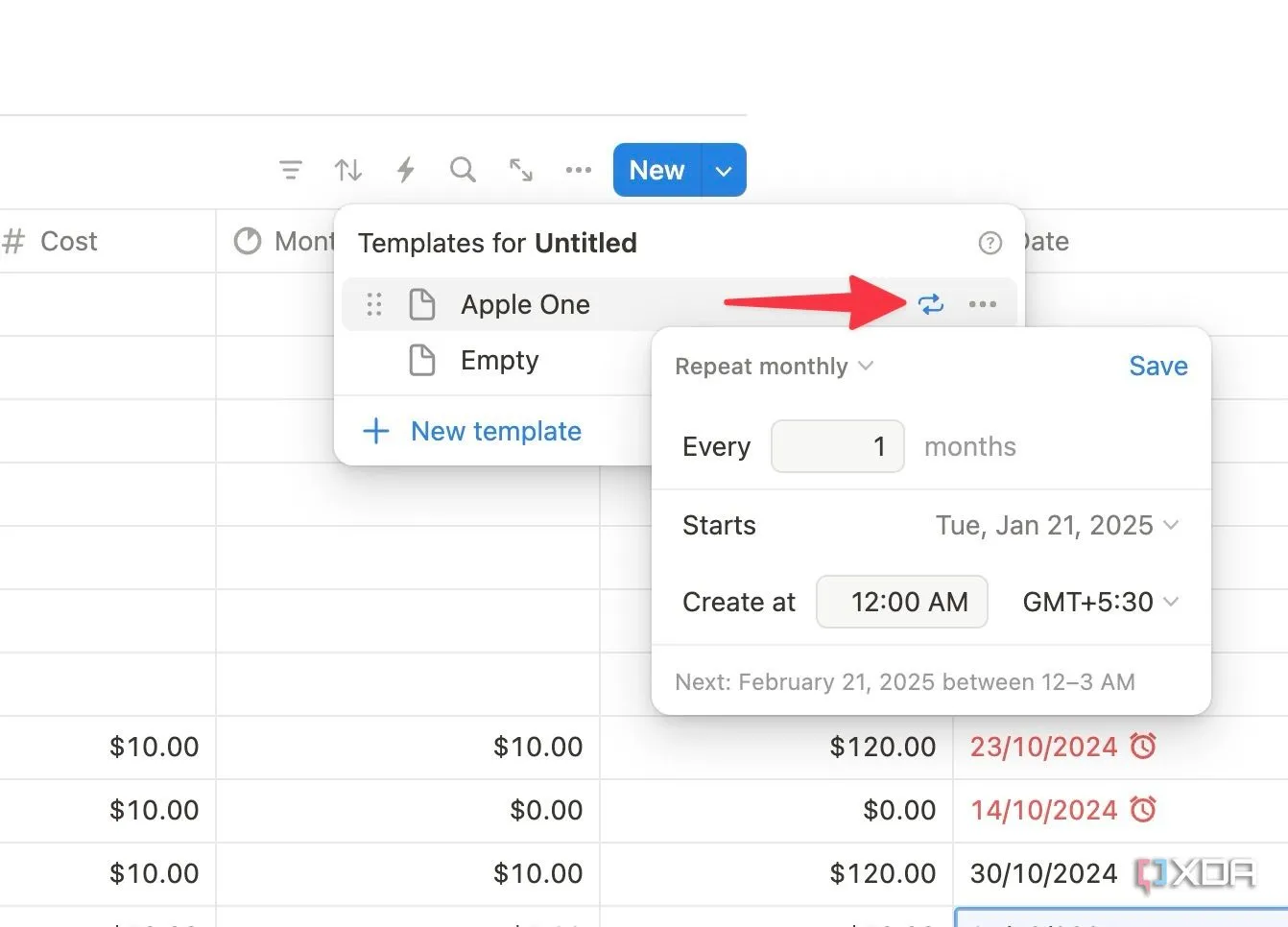Click the Create at 12:00 AM field
The image size is (1288, 927).
tap(901, 602)
